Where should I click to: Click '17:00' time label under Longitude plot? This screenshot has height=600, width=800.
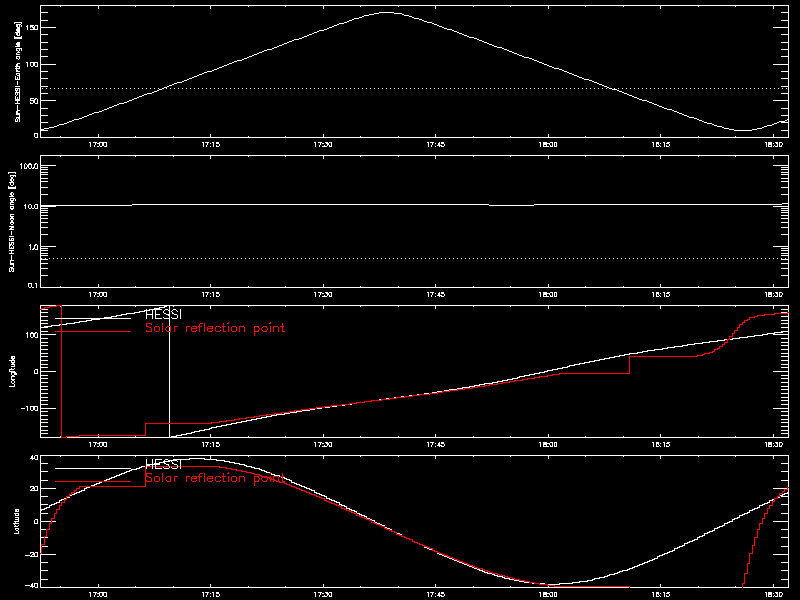pyautogui.click(x=97, y=444)
